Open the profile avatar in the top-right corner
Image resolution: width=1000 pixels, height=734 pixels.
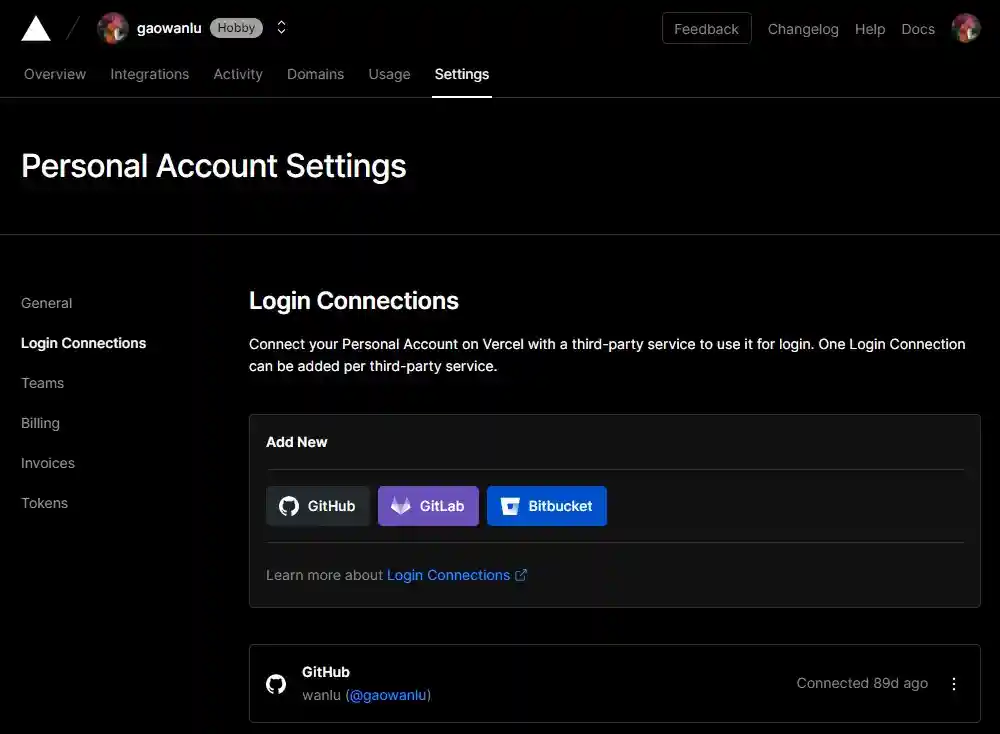(x=966, y=28)
